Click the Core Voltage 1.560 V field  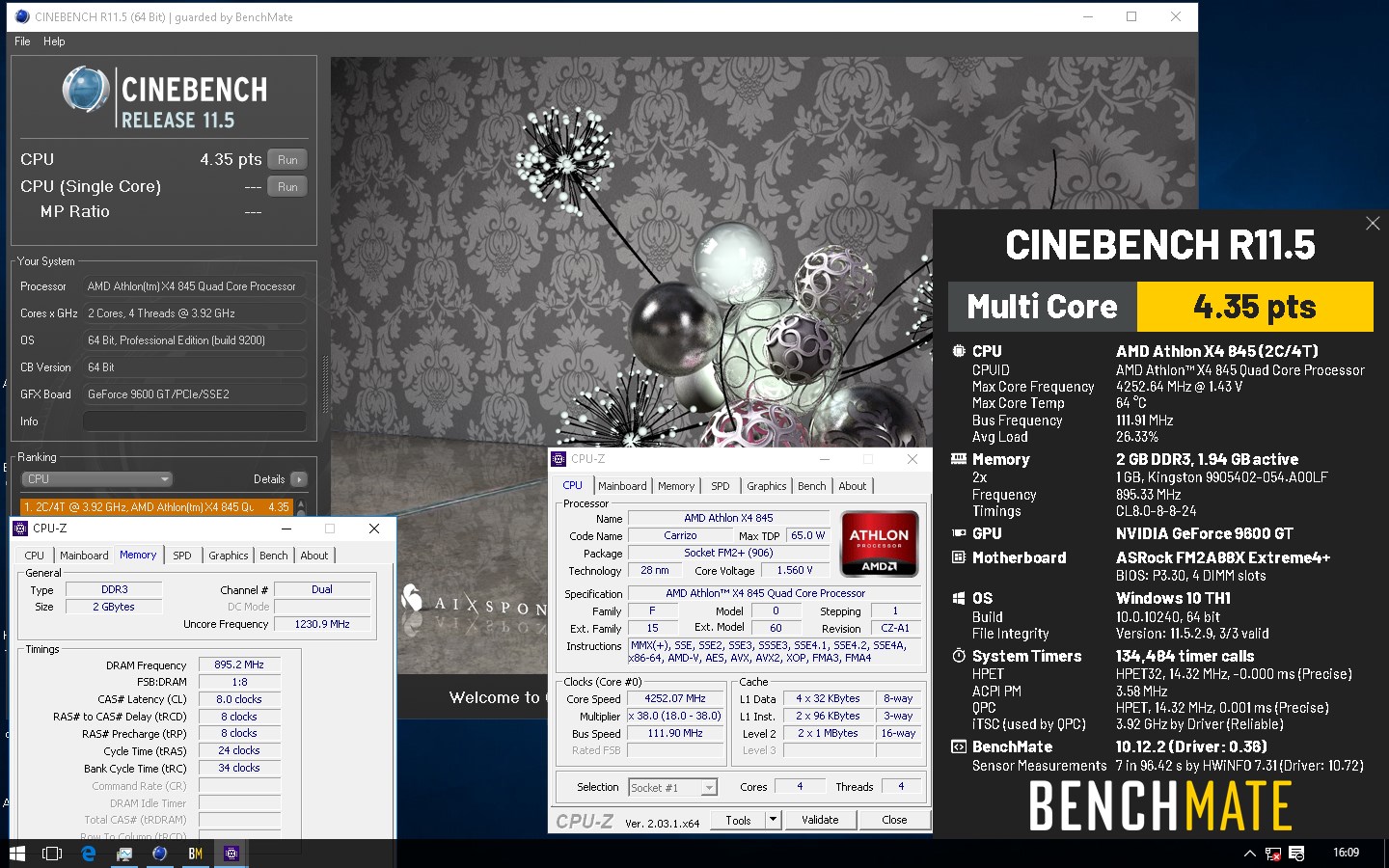pyautogui.click(x=795, y=570)
